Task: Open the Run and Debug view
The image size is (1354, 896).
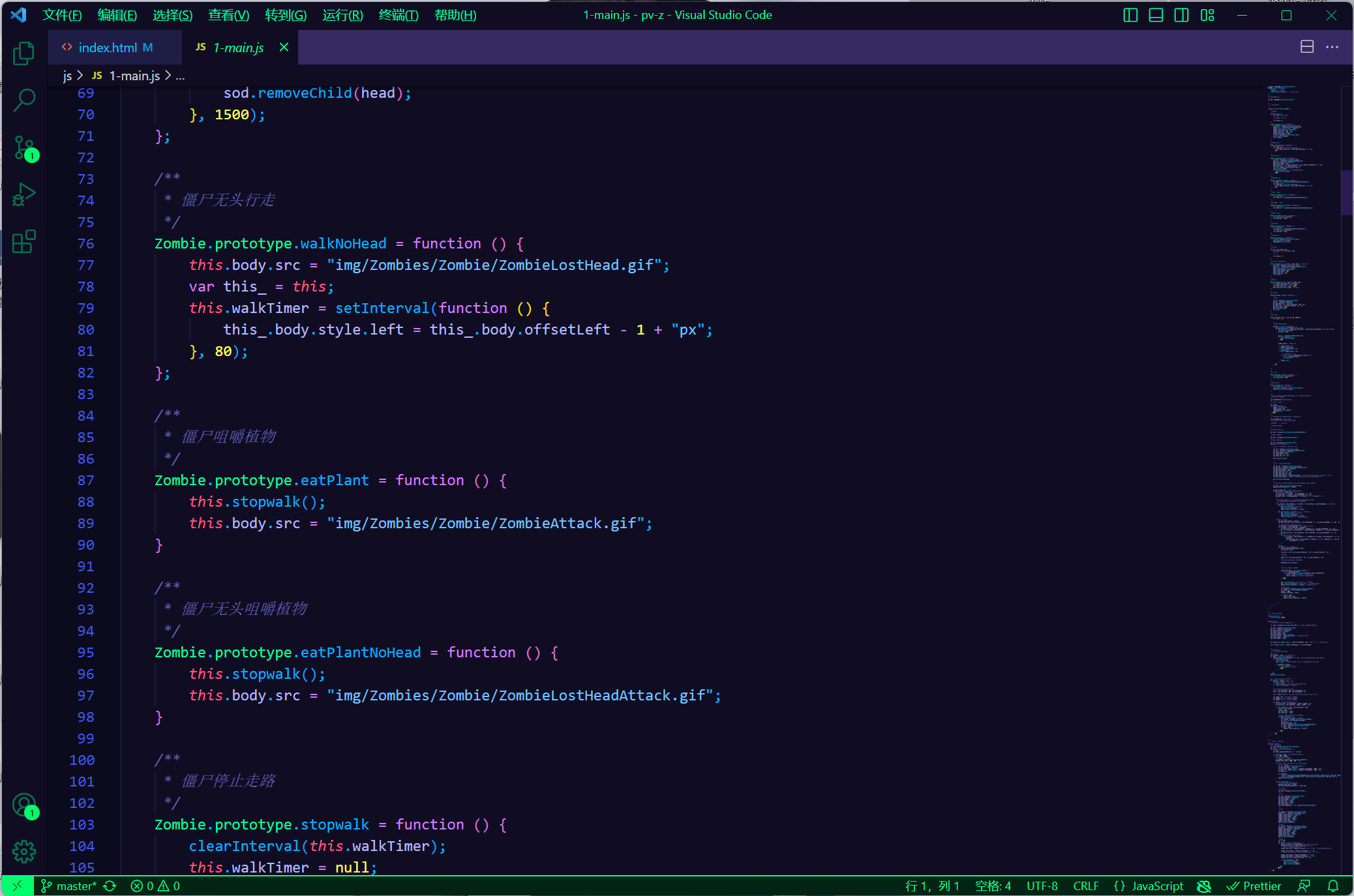Action: tap(24, 194)
